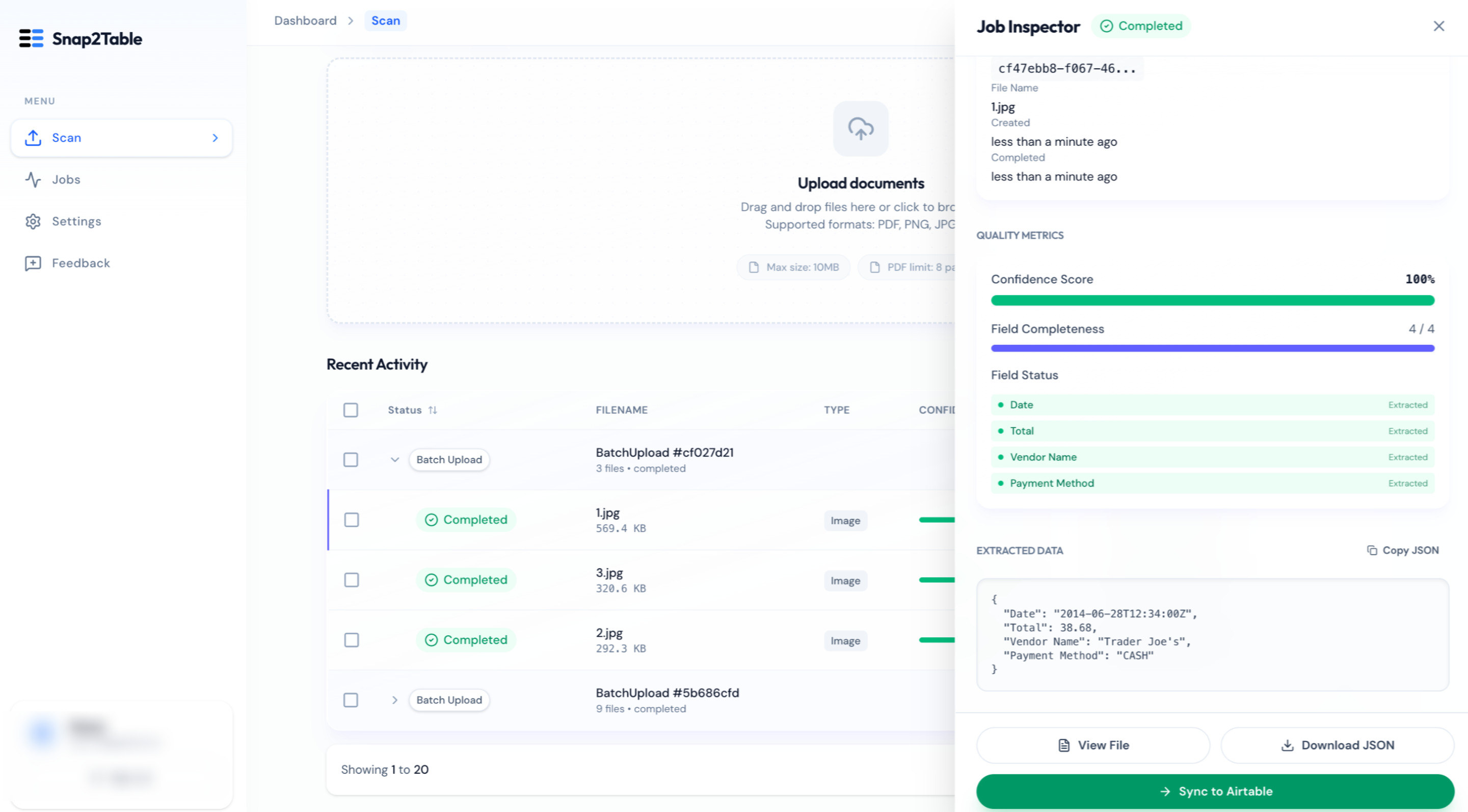Click the Jobs activity pulse icon

(33, 179)
